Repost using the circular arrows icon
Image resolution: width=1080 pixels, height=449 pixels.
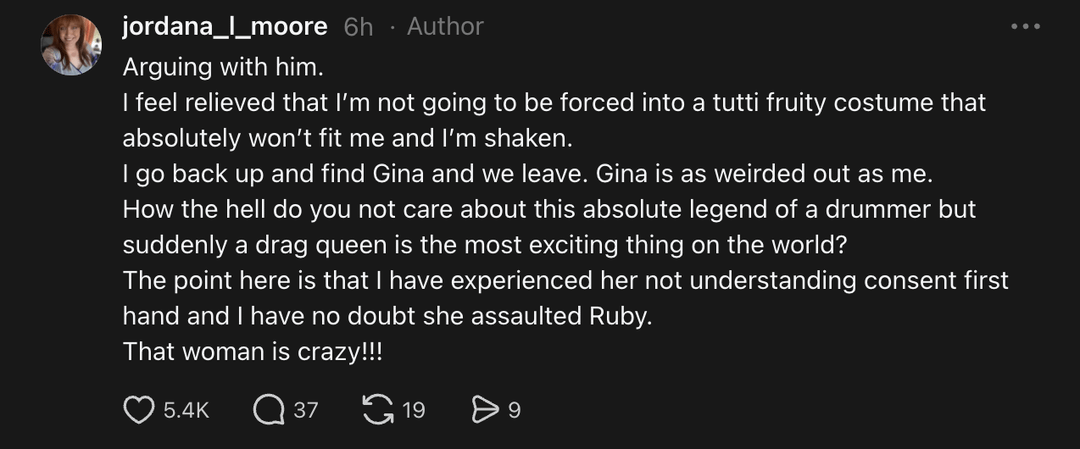378,409
